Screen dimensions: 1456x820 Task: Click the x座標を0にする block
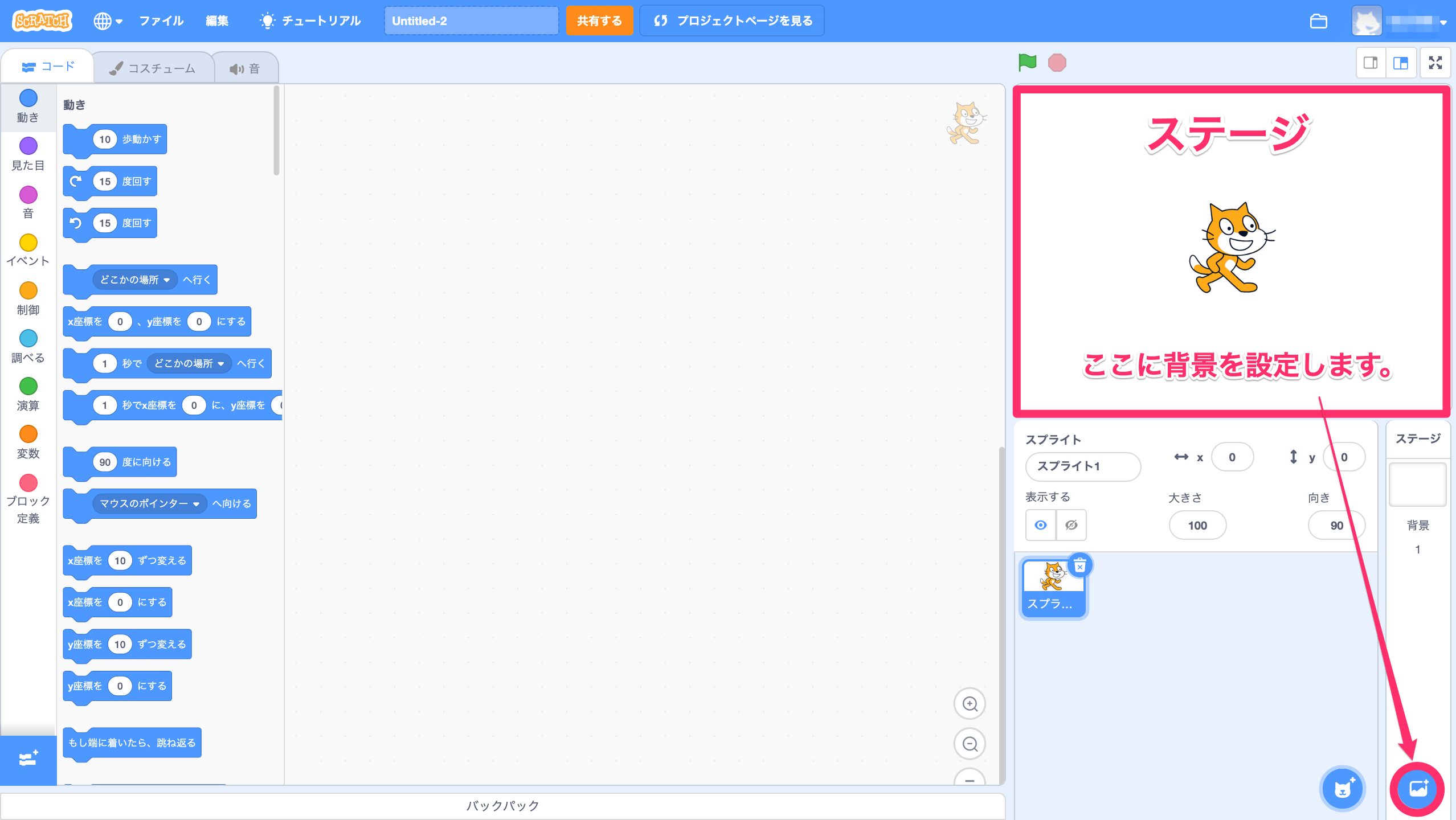(x=117, y=602)
